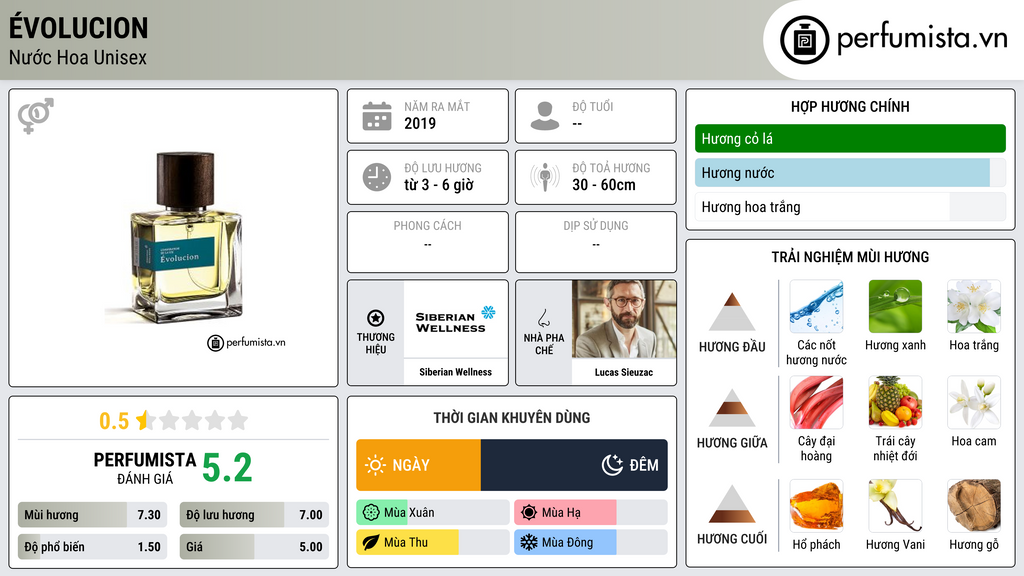Click the Hợp hương chính heading
Image resolution: width=1024 pixels, height=576 pixels.
850,106
